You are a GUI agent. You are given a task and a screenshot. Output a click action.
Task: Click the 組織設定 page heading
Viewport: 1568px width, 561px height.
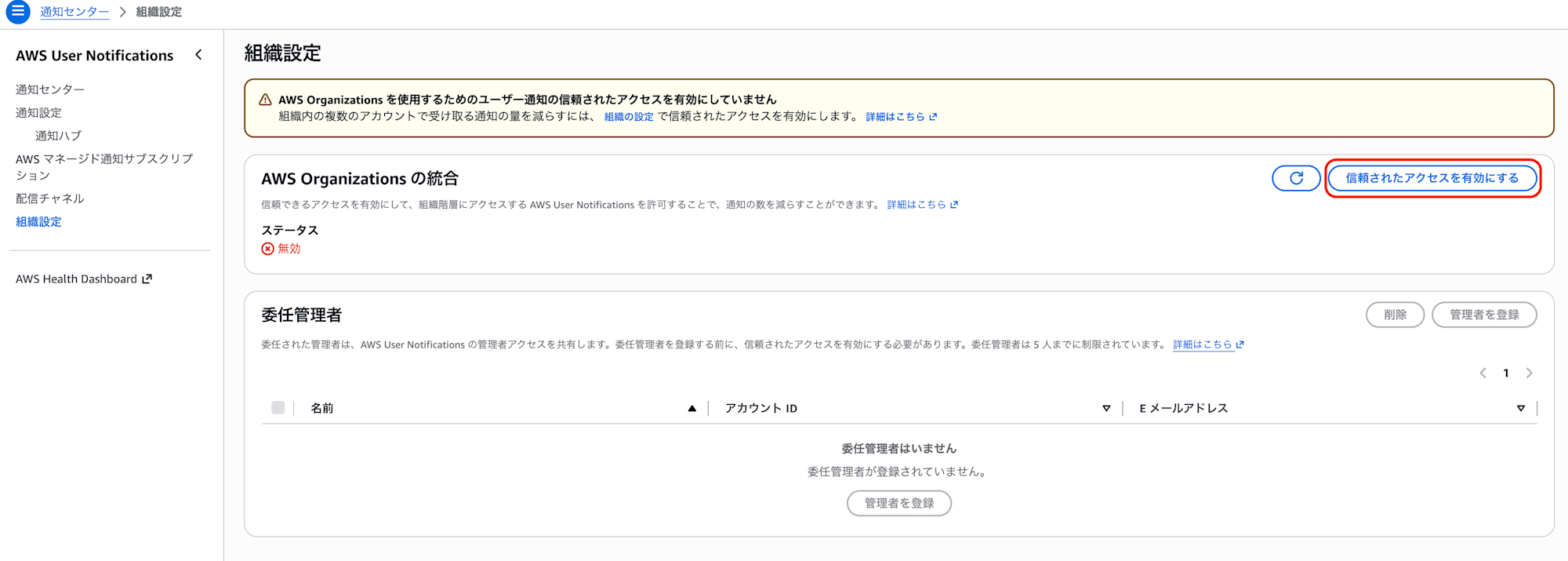click(283, 53)
